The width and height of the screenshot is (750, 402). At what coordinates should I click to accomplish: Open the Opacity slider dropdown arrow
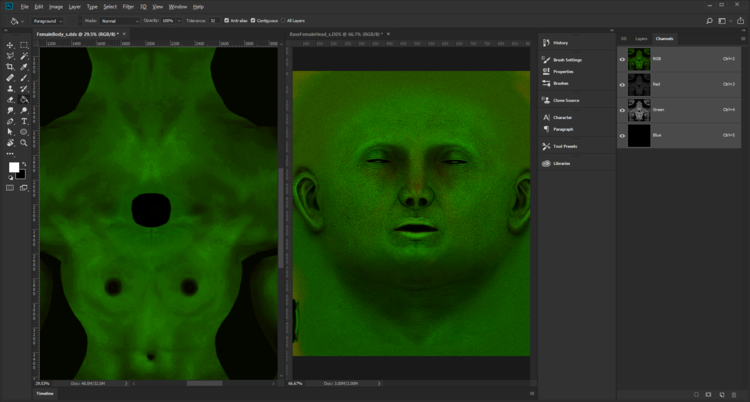point(179,21)
